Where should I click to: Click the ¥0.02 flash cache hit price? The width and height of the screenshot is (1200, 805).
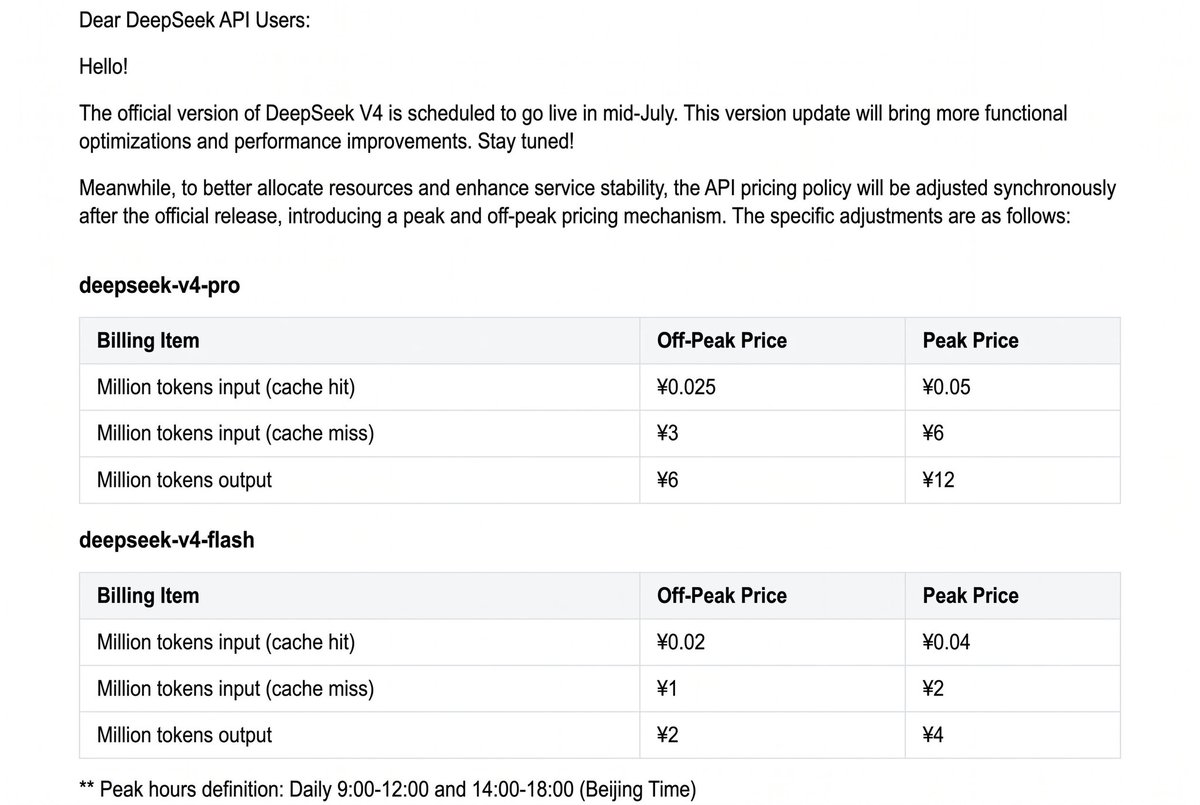pos(681,642)
